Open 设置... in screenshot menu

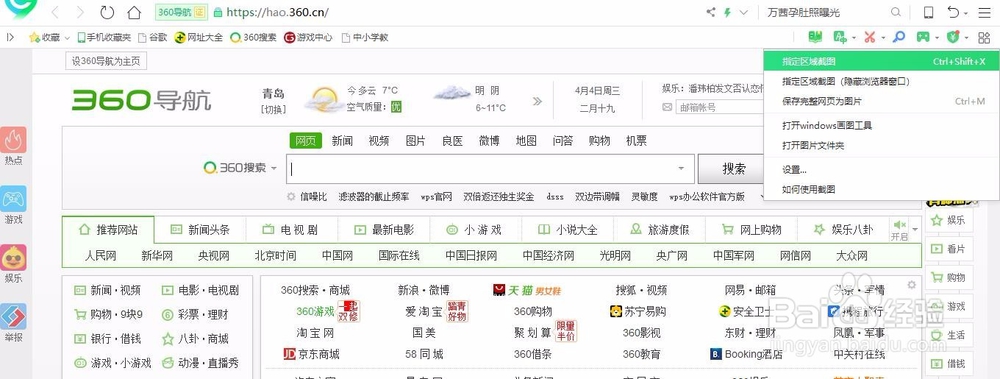(881, 170)
